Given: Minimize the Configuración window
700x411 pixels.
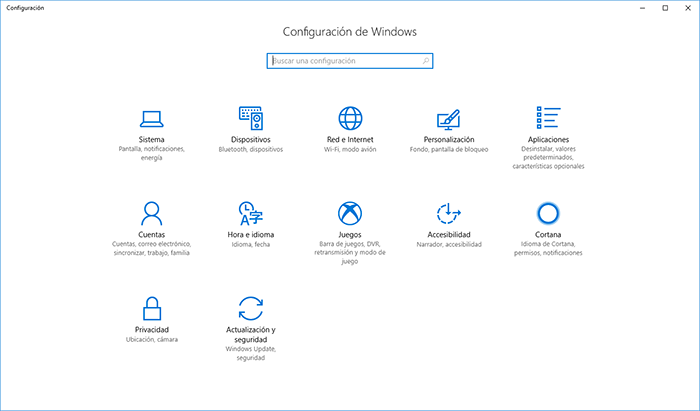Looking at the screenshot, I should coord(642,8).
